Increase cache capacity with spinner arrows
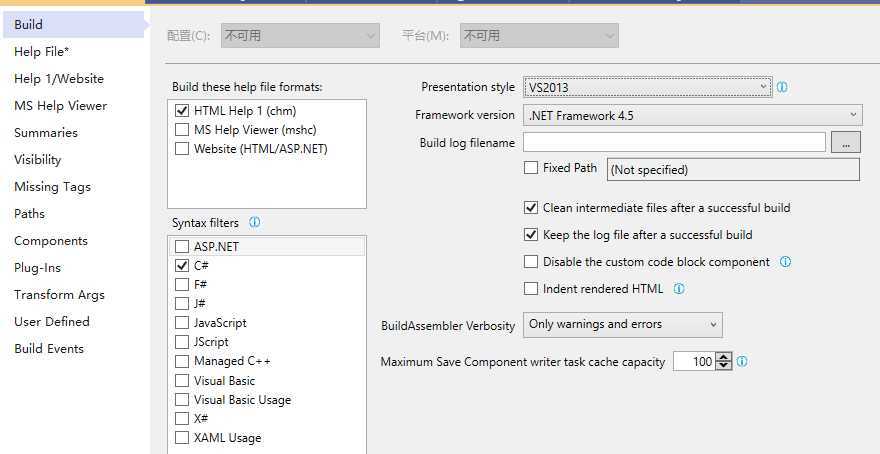The height and width of the screenshot is (454, 880). [724, 357]
